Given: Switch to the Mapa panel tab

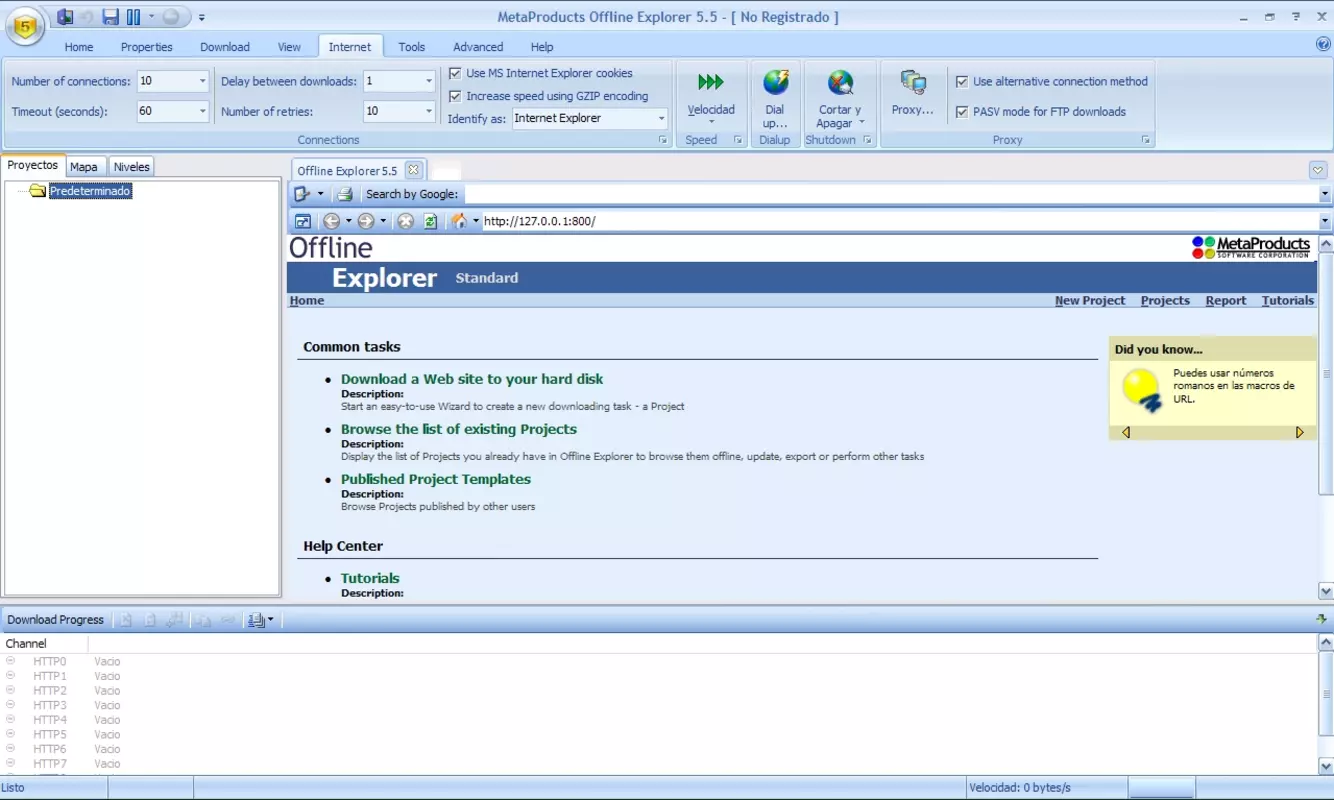Looking at the screenshot, I should click(84, 167).
